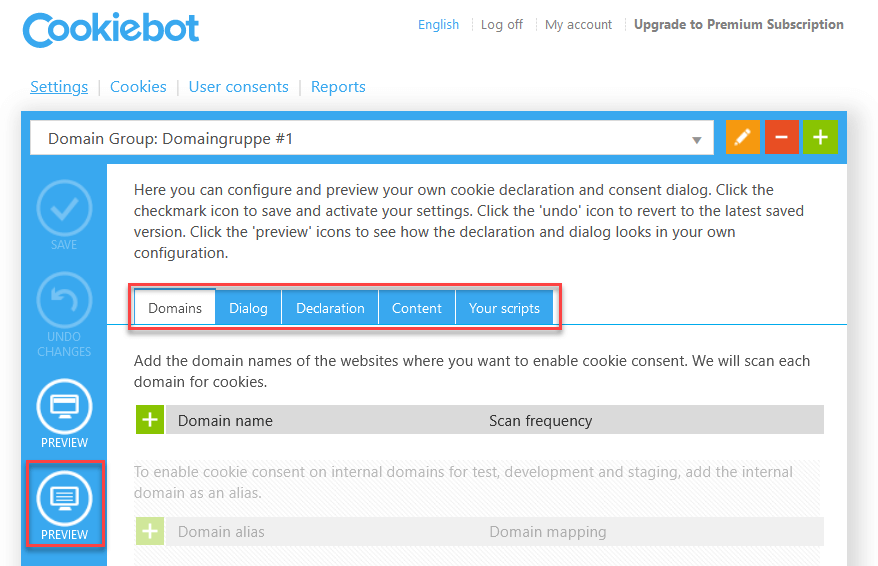Click the Scan frequency column header
Screen dimensions: 878x566
[540, 420]
